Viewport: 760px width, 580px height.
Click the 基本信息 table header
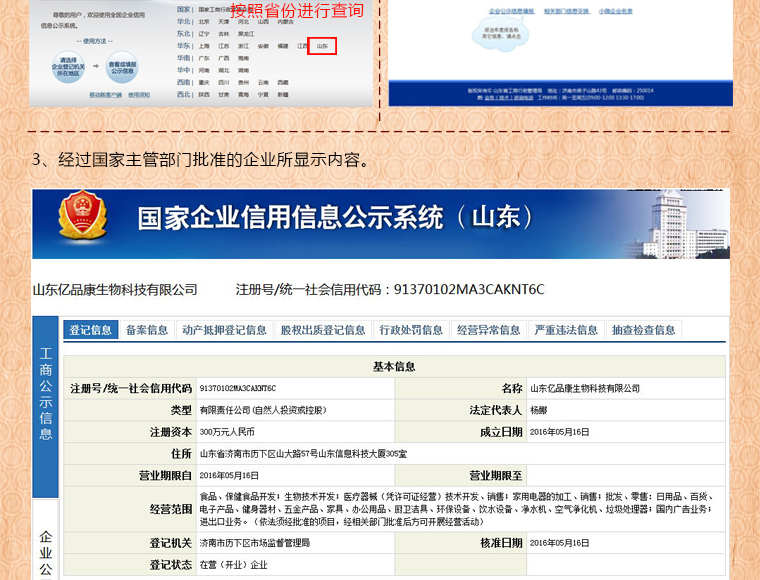(394, 366)
